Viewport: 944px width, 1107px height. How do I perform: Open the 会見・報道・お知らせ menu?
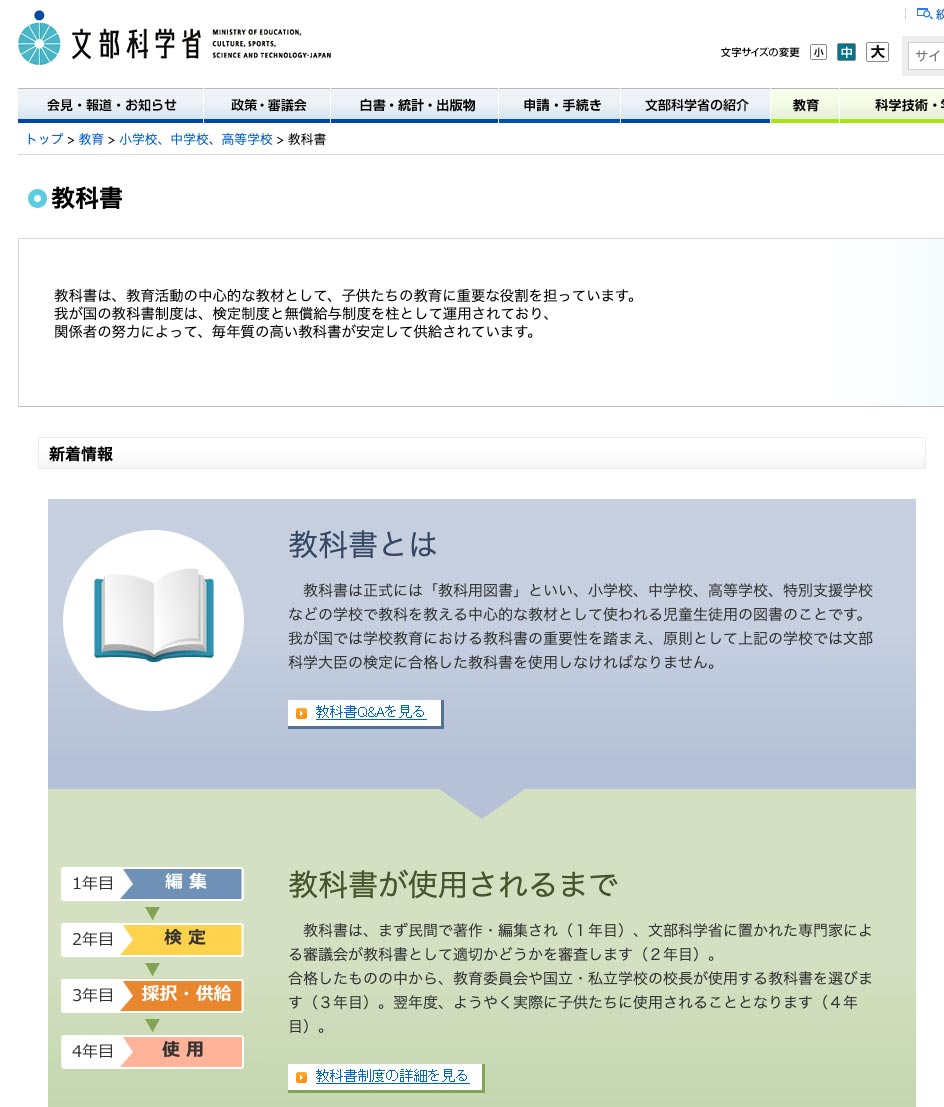[111, 105]
